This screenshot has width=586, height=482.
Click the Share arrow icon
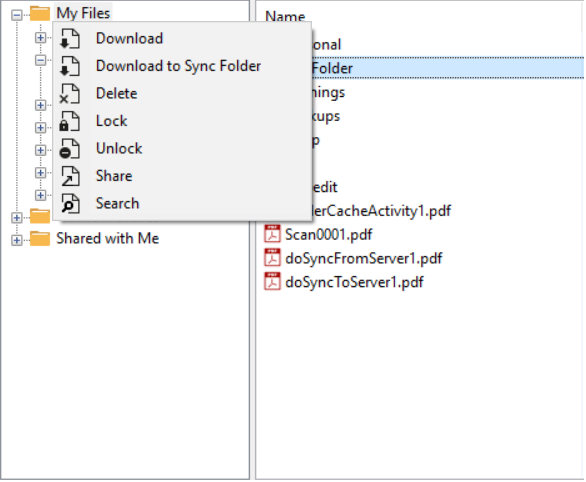[x=70, y=176]
